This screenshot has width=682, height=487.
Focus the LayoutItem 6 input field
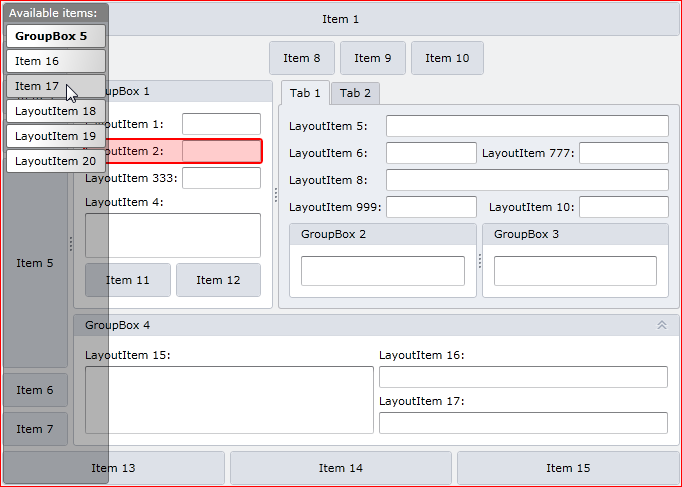(x=431, y=153)
